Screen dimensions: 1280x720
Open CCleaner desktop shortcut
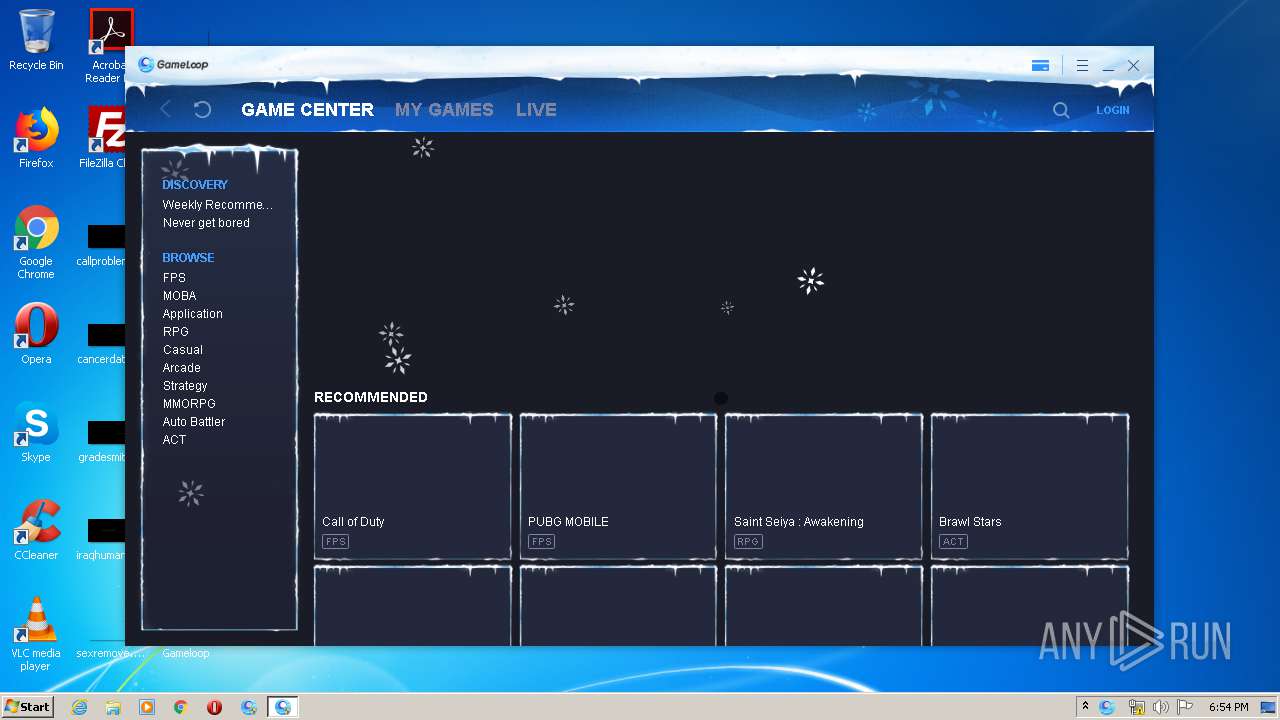[36, 529]
